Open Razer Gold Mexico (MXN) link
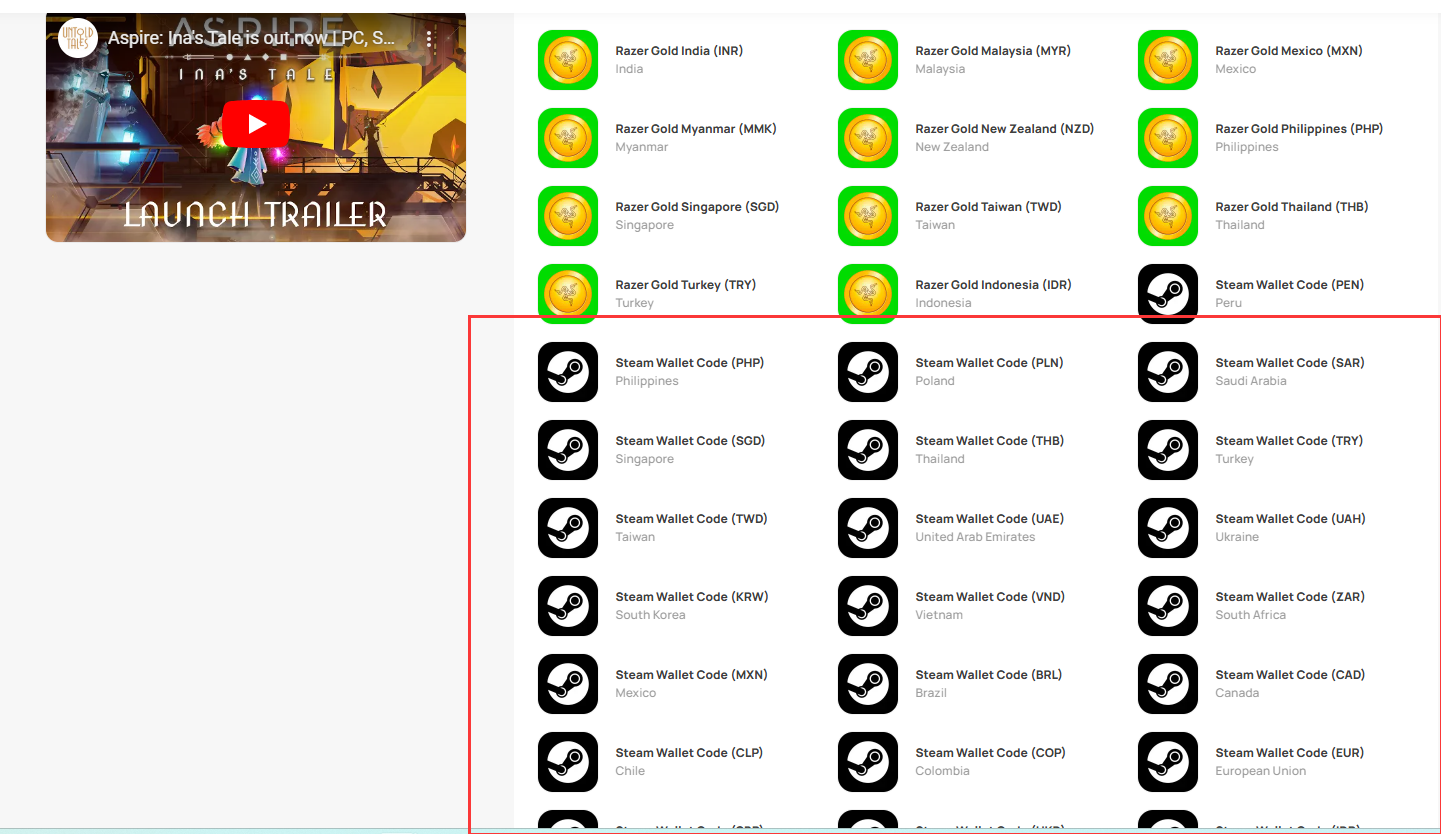 click(1289, 51)
